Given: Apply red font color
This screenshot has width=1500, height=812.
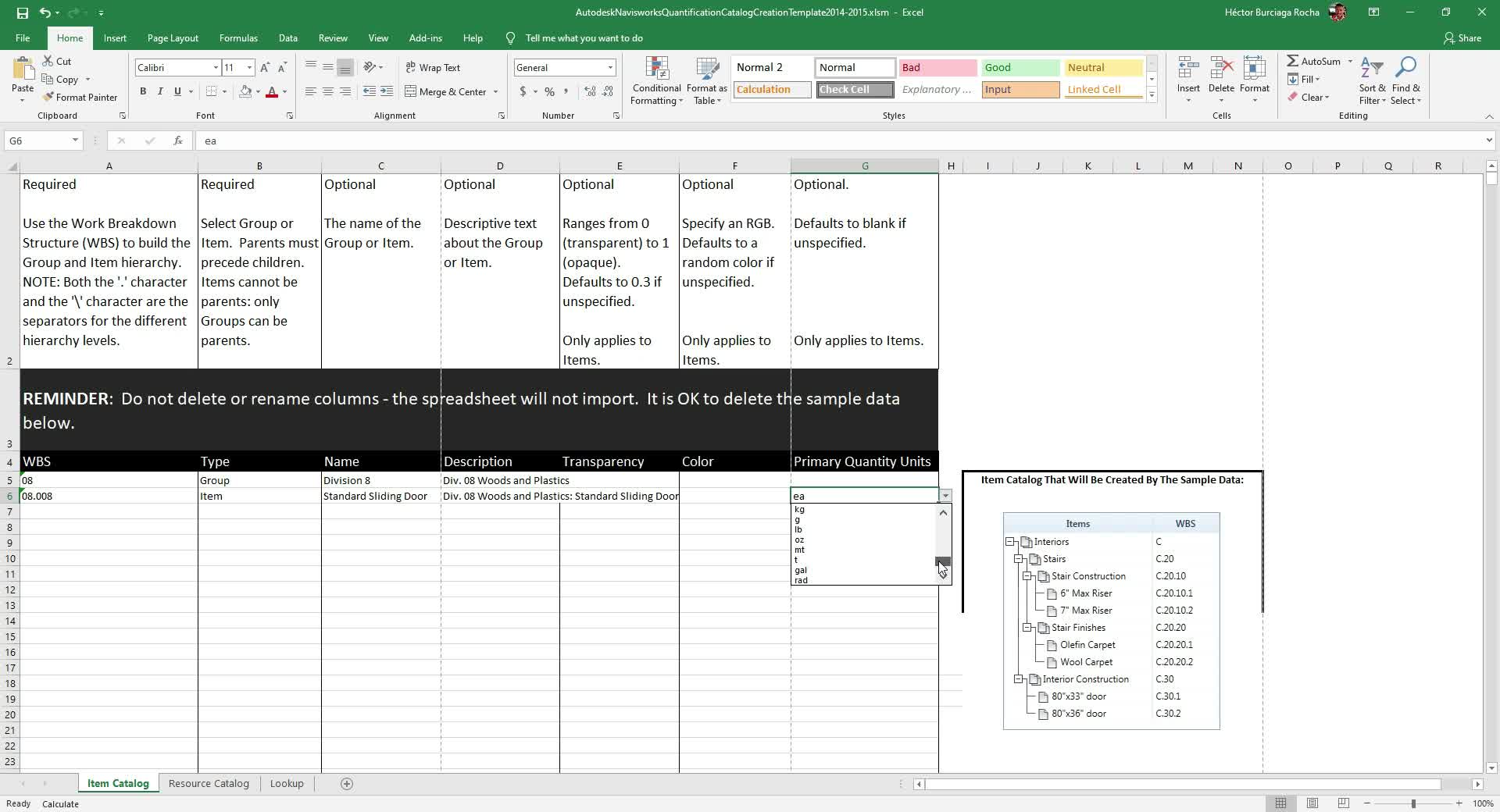Looking at the screenshot, I should 272,91.
